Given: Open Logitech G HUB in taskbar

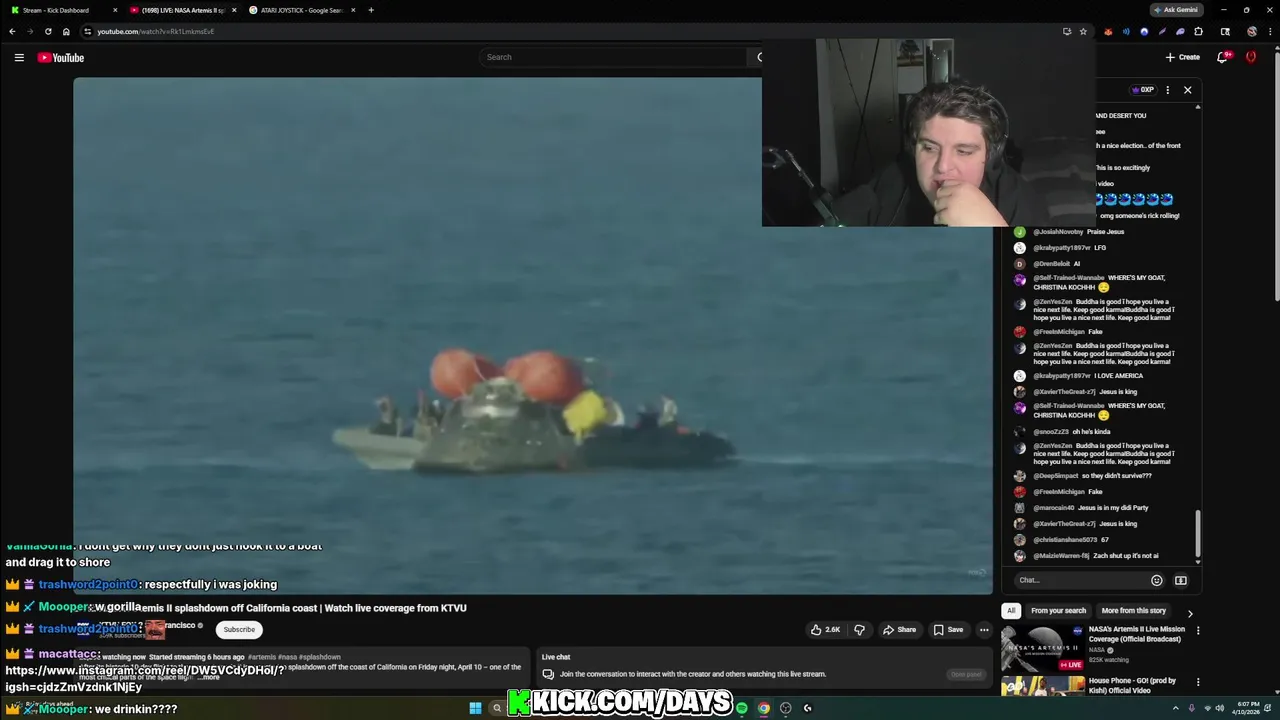Looking at the screenshot, I should click(808, 708).
